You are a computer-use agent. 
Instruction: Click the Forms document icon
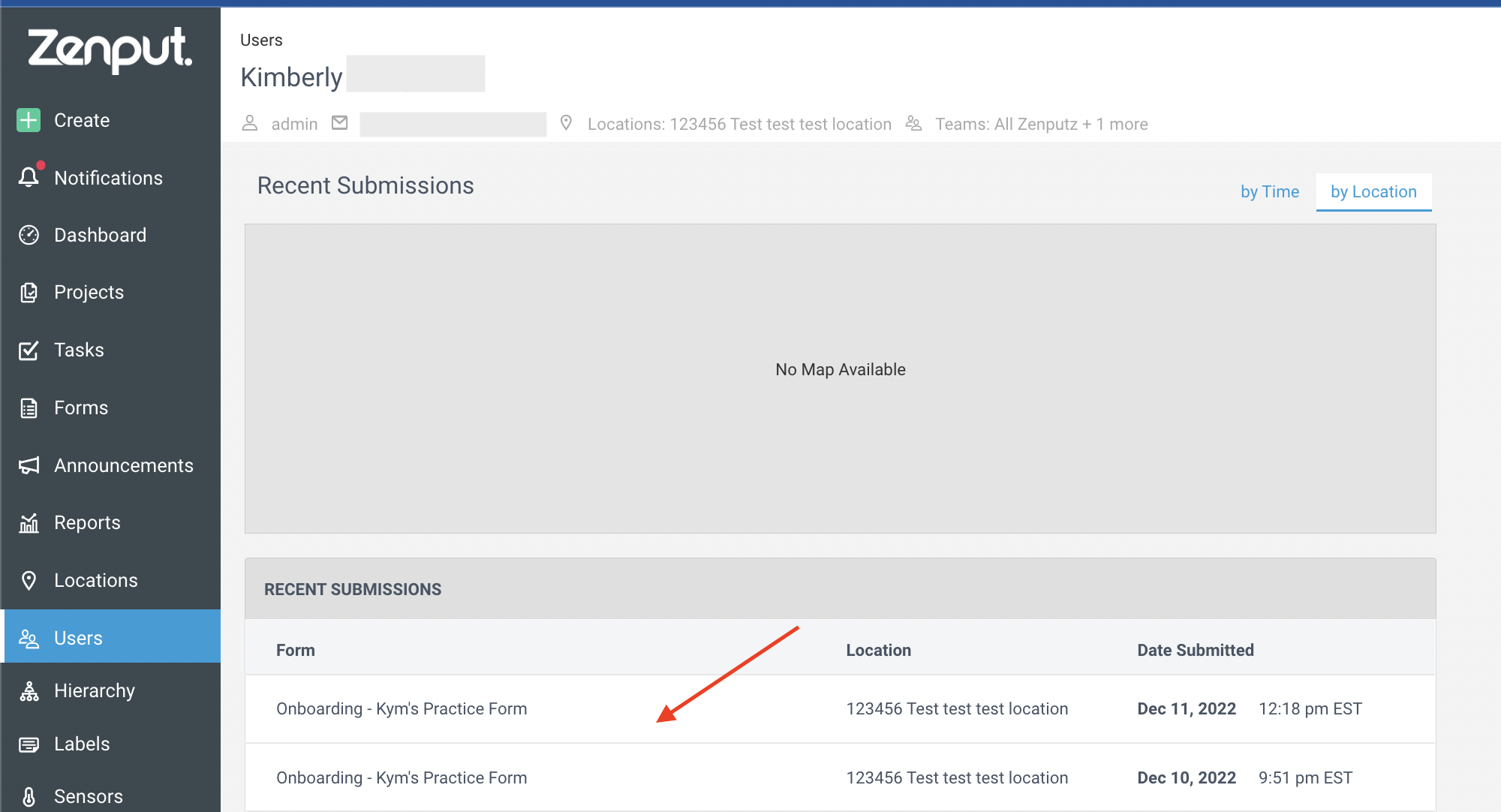click(x=29, y=408)
